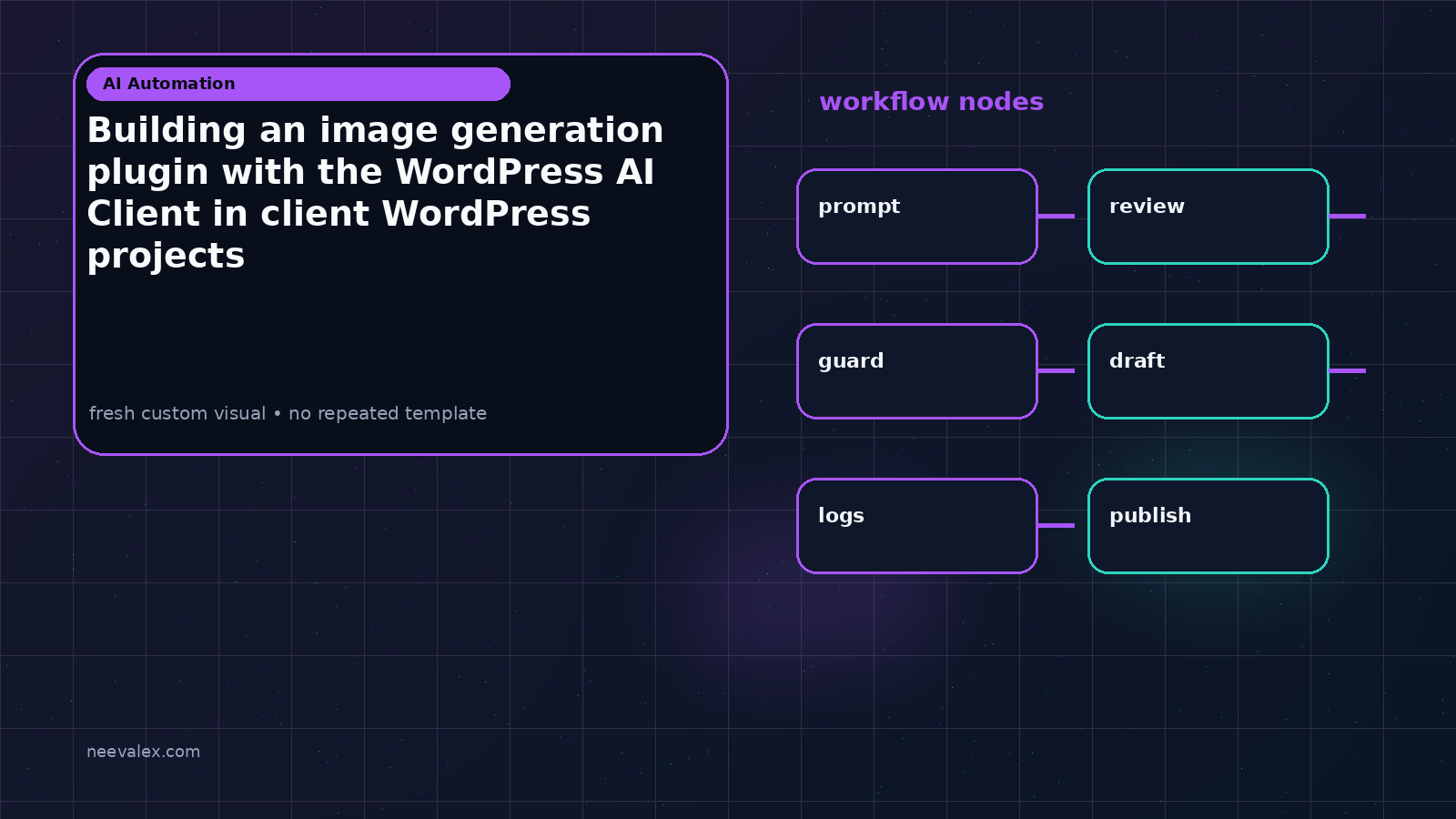Open the neevalex.com link
The image size is (1456, 819).
point(143,752)
